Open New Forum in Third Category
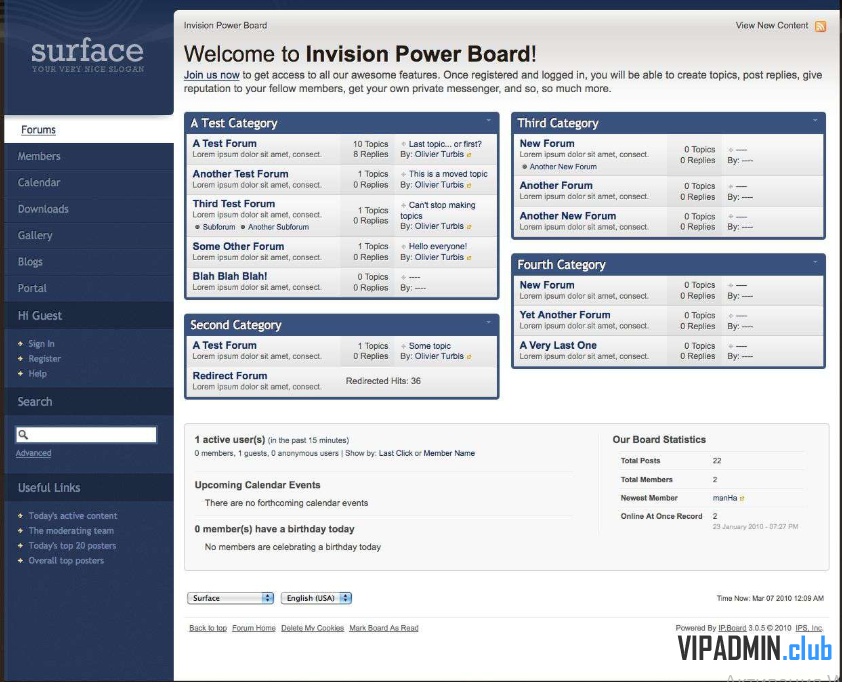 pyautogui.click(x=547, y=143)
